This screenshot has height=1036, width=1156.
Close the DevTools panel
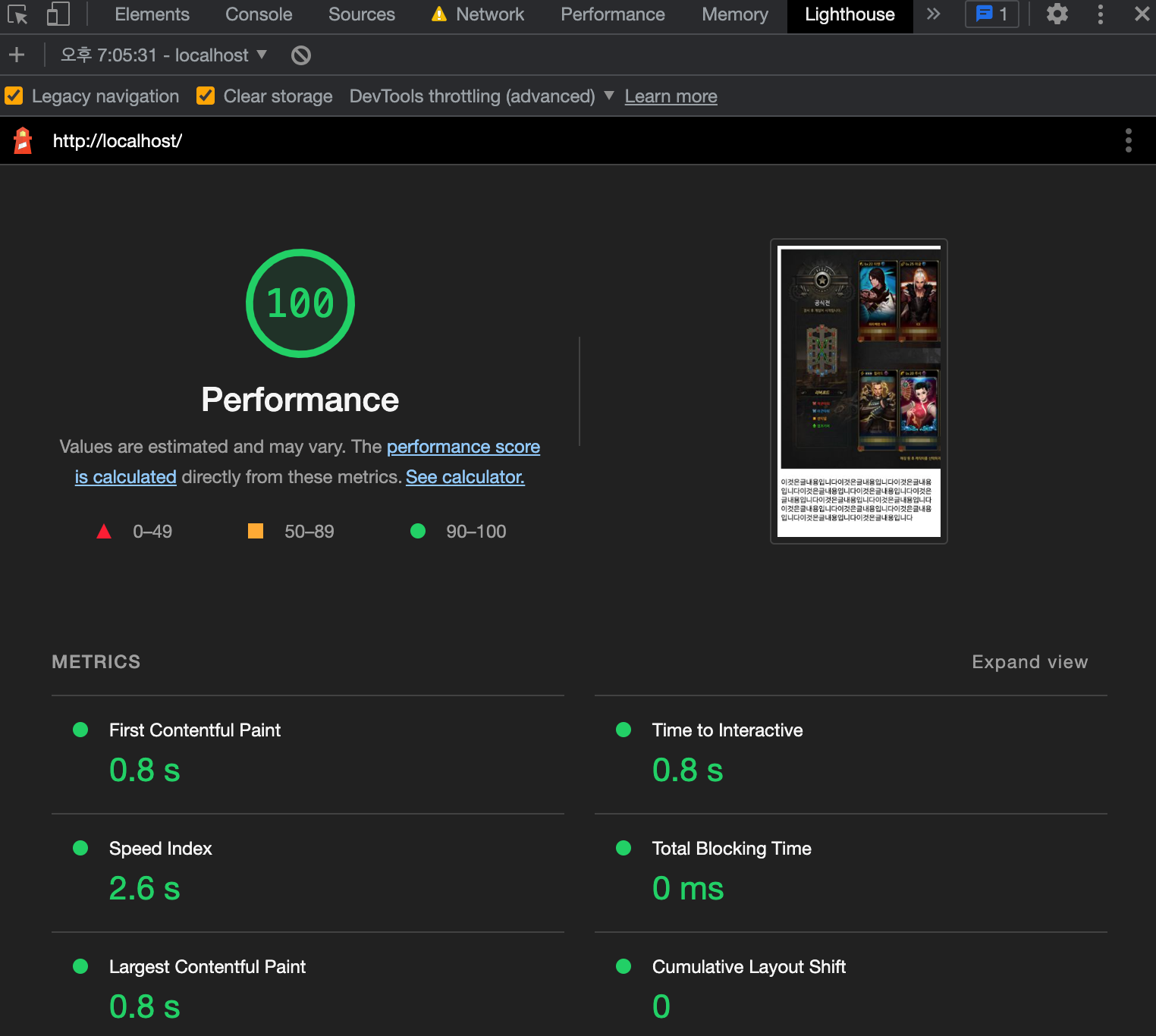(1142, 14)
